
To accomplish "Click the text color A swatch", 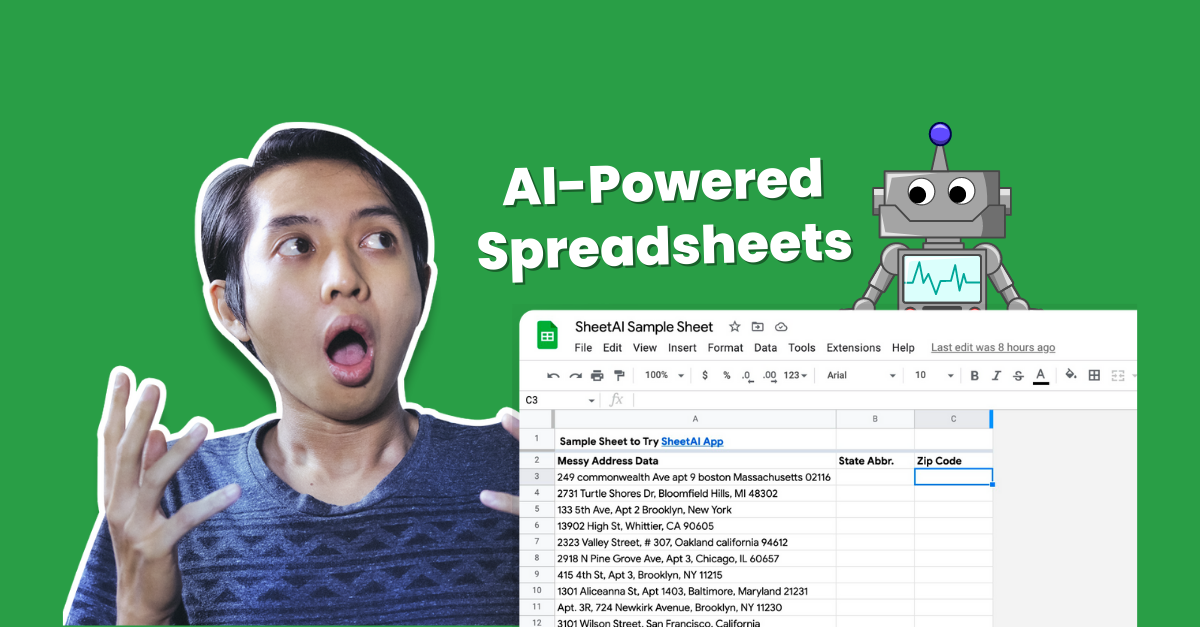I will click(x=1040, y=376).
